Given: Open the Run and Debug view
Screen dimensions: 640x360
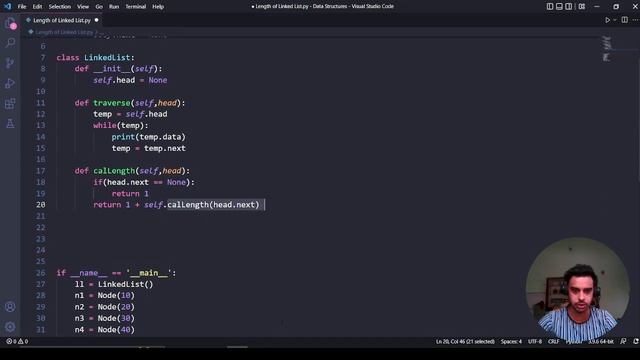Looking at the screenshot, I should [x=10, y=83].
